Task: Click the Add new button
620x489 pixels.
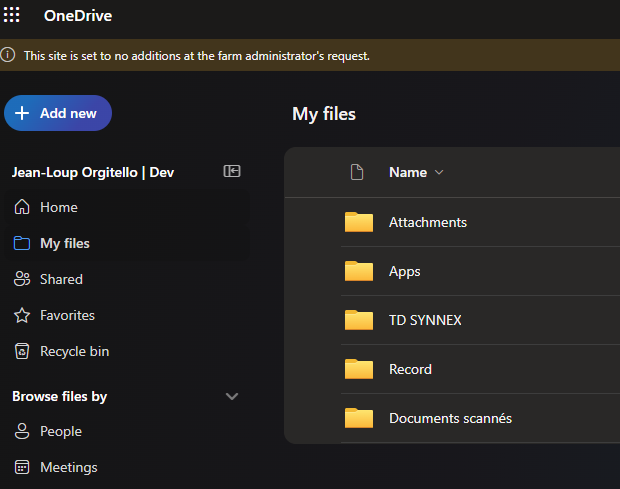Action: click(x=58, y=113)
